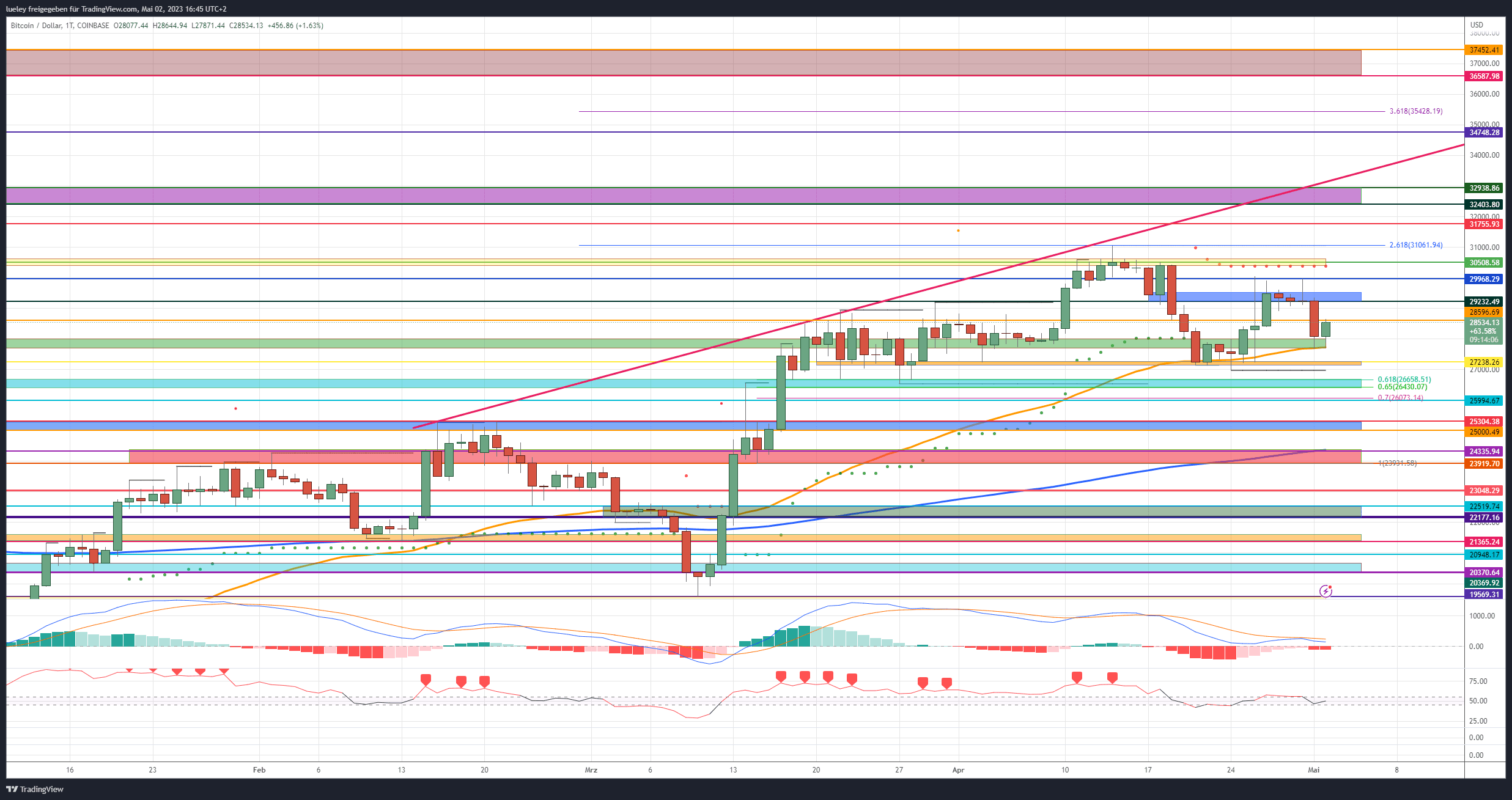Viewport: 1512px width, 800px height.
Task: Select the cyan 20948.17 price label
Action: point(1484,555)
